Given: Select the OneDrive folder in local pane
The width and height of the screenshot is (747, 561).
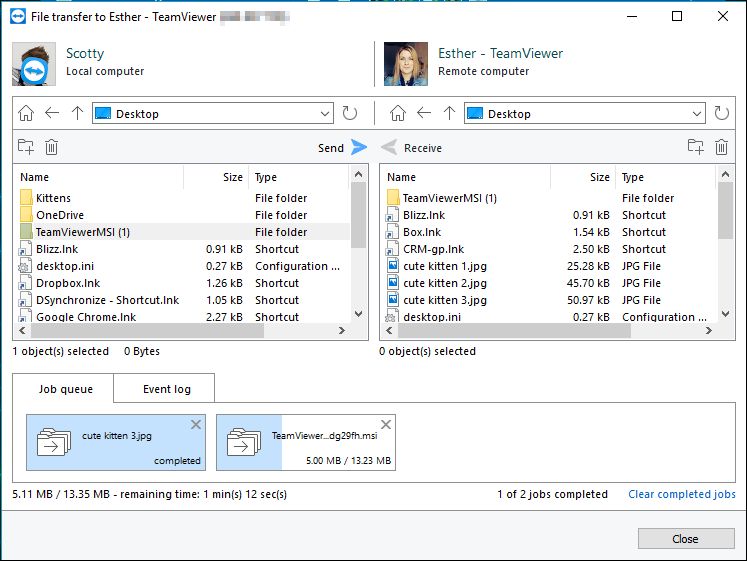Looking at the screenshot, I should tap(183, 215).
